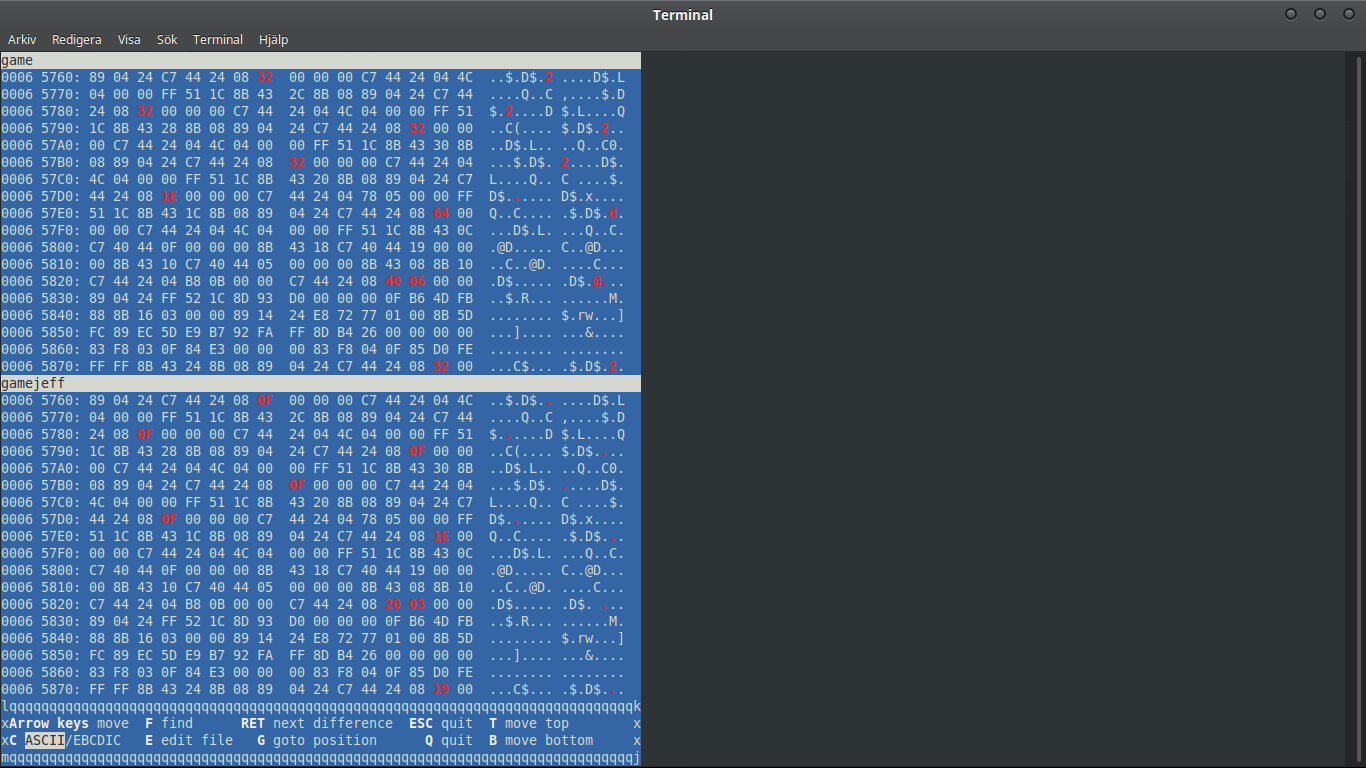This screenshot has width=1366, height=768.
Task: Click red byte 1E in gamejeff pane
Action: [x=441, y=536]
